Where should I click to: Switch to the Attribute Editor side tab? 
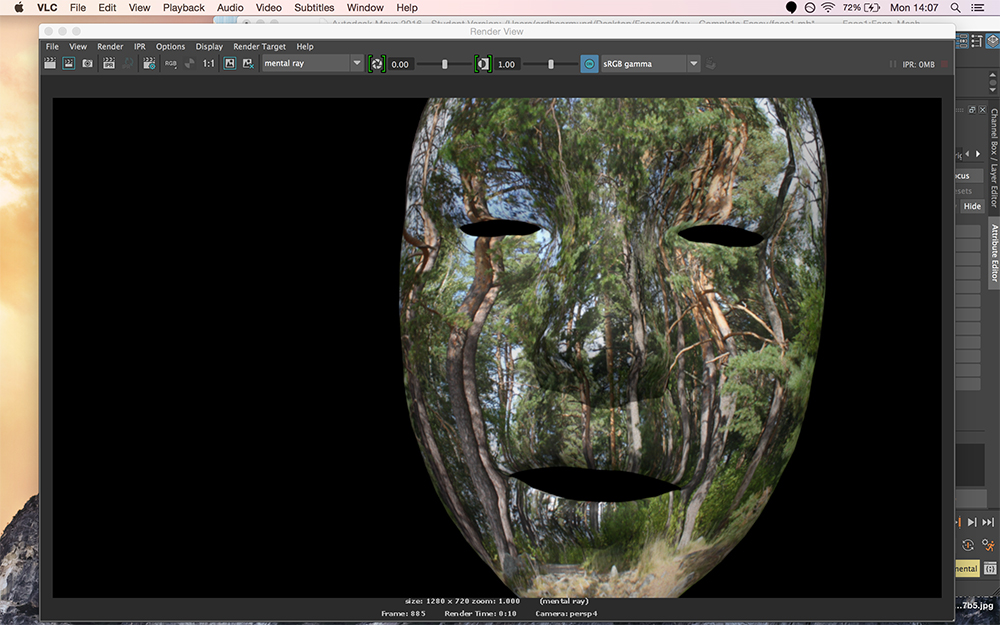(x=994, y=253)
